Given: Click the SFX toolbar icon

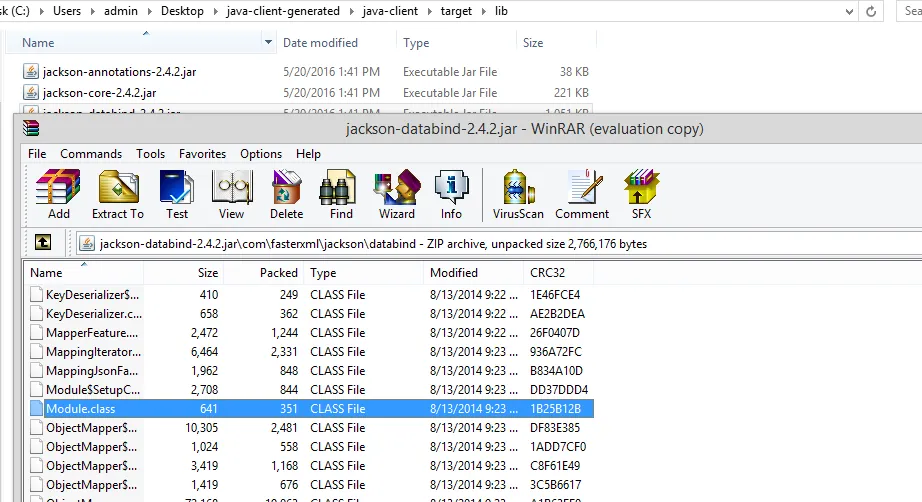Looking at the screenshot, I should click(642, 194).
